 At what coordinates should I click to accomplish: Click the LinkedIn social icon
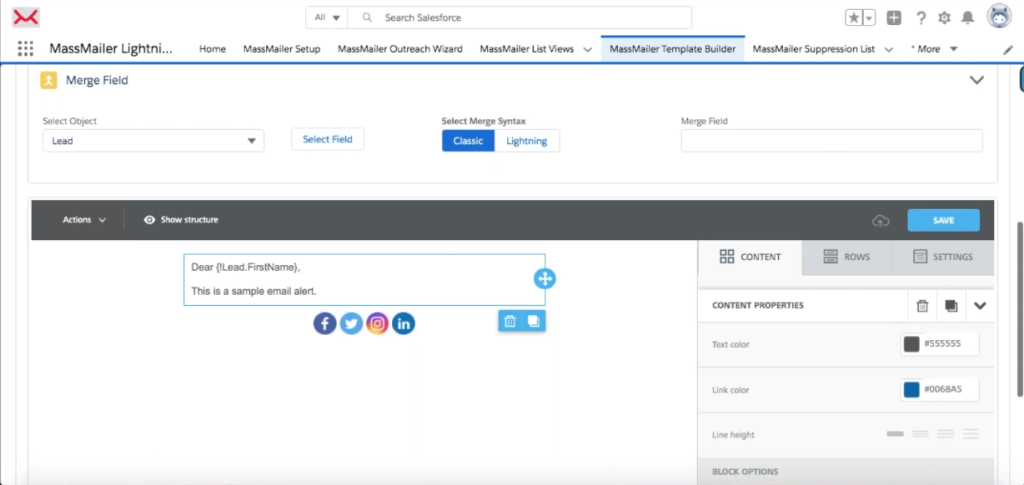click(x=403, y=323)
